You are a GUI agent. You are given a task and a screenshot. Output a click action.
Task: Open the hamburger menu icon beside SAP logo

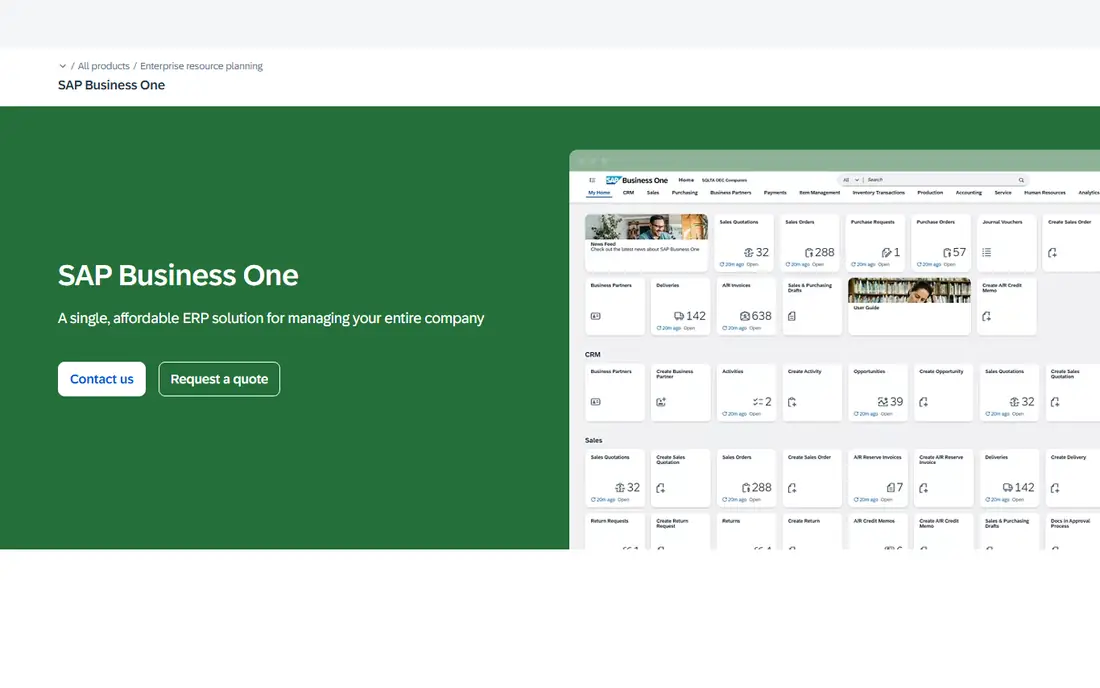[592, 180]
